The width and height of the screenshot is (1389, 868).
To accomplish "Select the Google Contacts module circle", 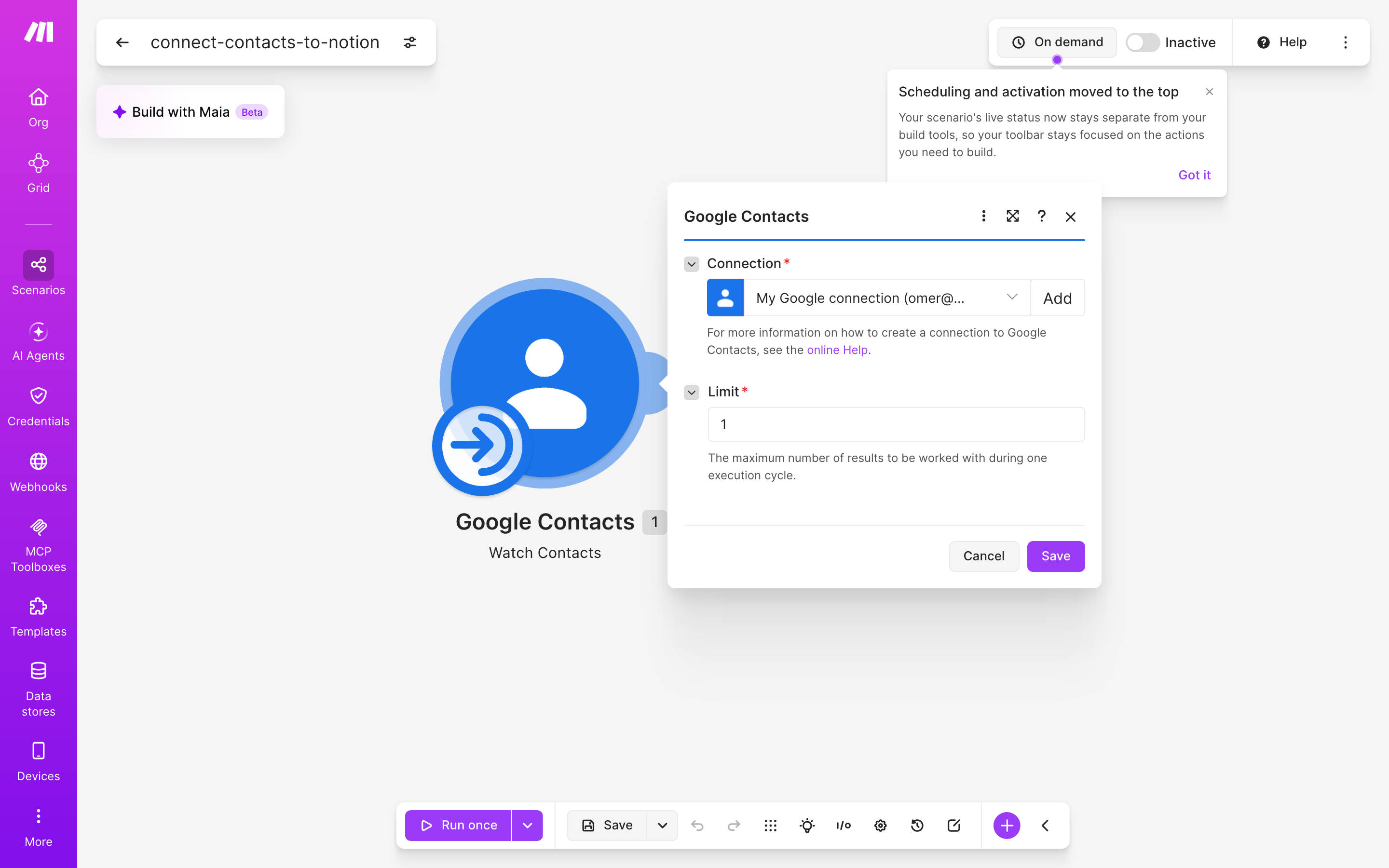I will coord(544,383).
